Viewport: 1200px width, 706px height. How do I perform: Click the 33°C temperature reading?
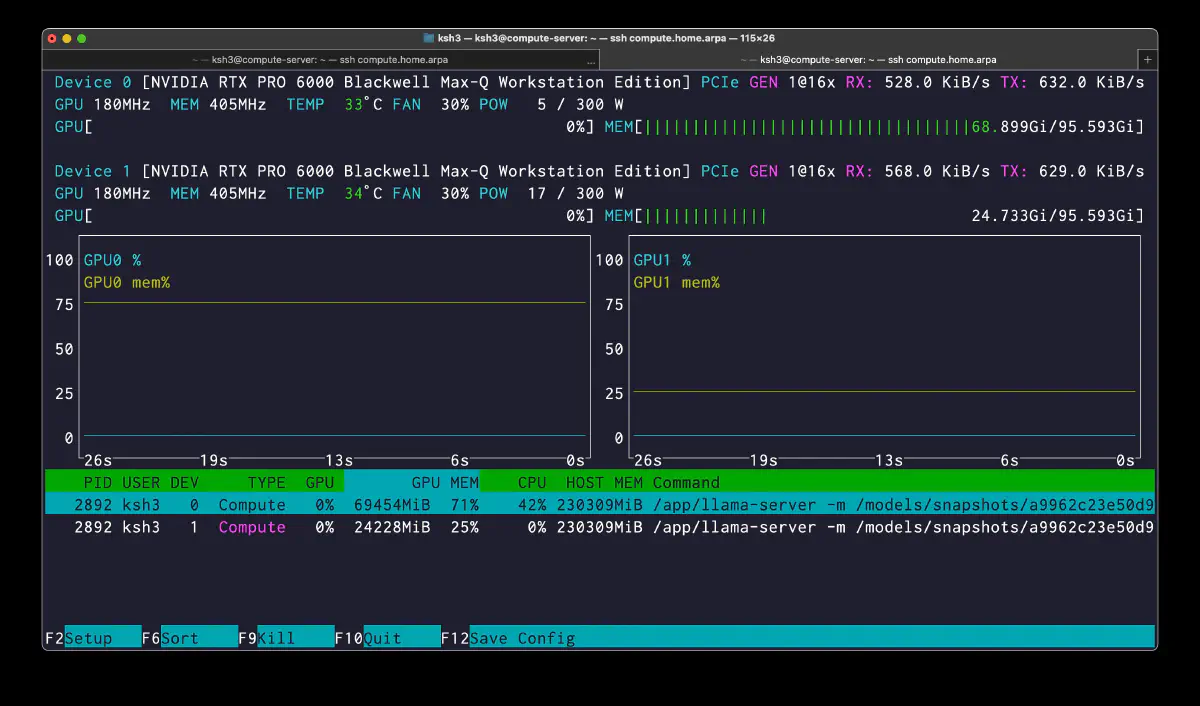362,104
